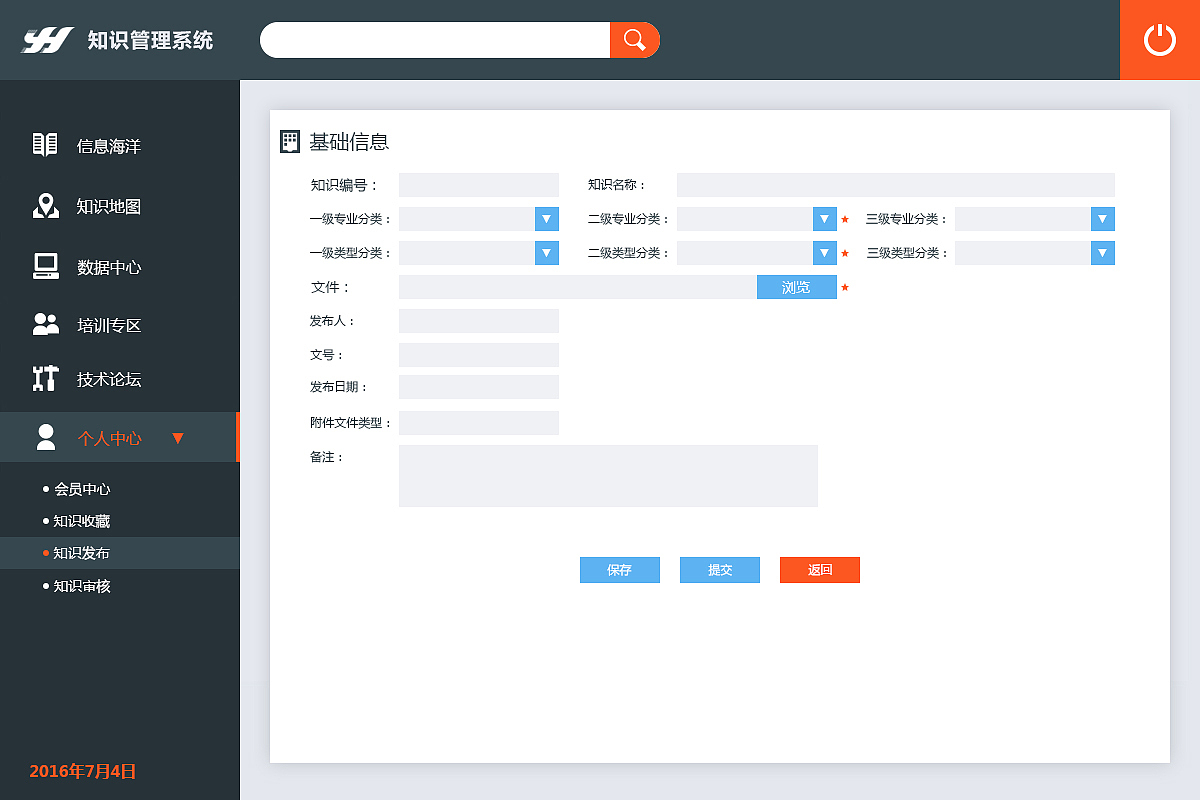The width and height of the screenshot is (1200, 800).
Task: Open the 三级专业分类 dropdown
Action: [1101, 218]
